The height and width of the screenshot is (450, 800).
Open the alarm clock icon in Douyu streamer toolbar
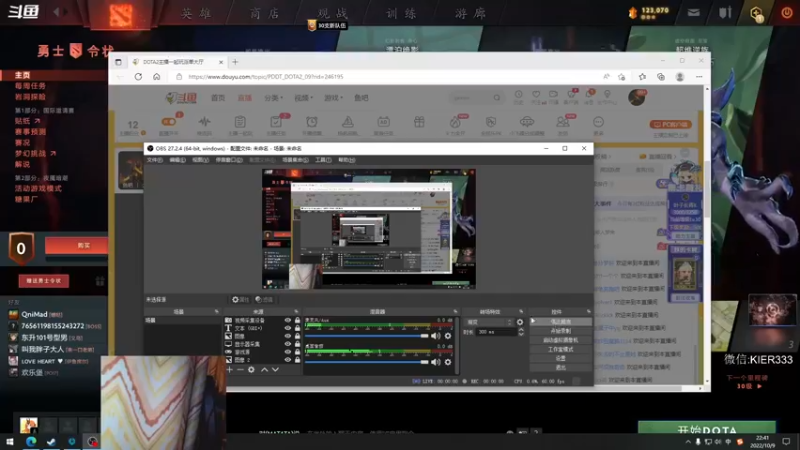pos(312,122)
